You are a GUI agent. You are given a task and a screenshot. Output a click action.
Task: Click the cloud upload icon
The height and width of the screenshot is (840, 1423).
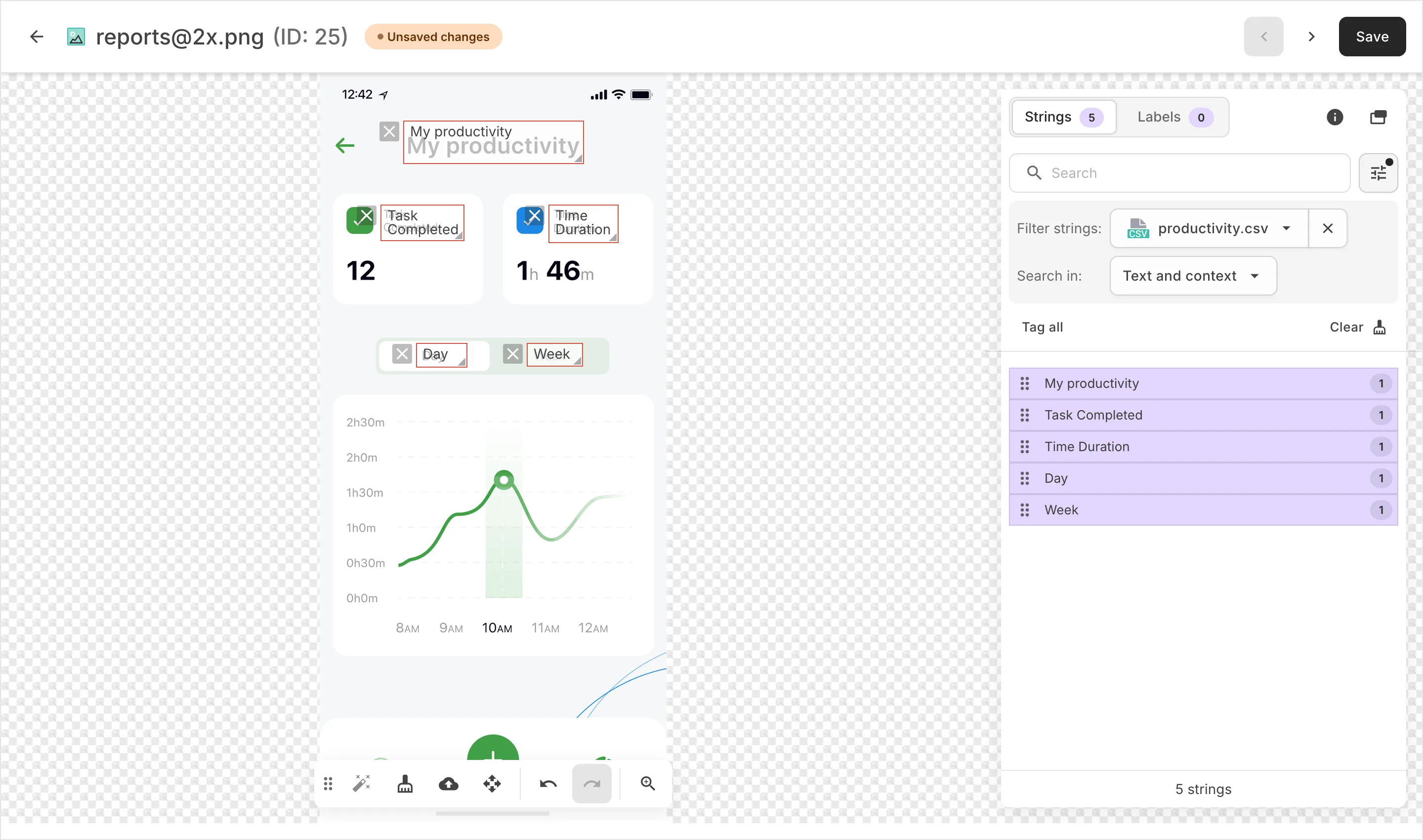click(x=449, y=783)
